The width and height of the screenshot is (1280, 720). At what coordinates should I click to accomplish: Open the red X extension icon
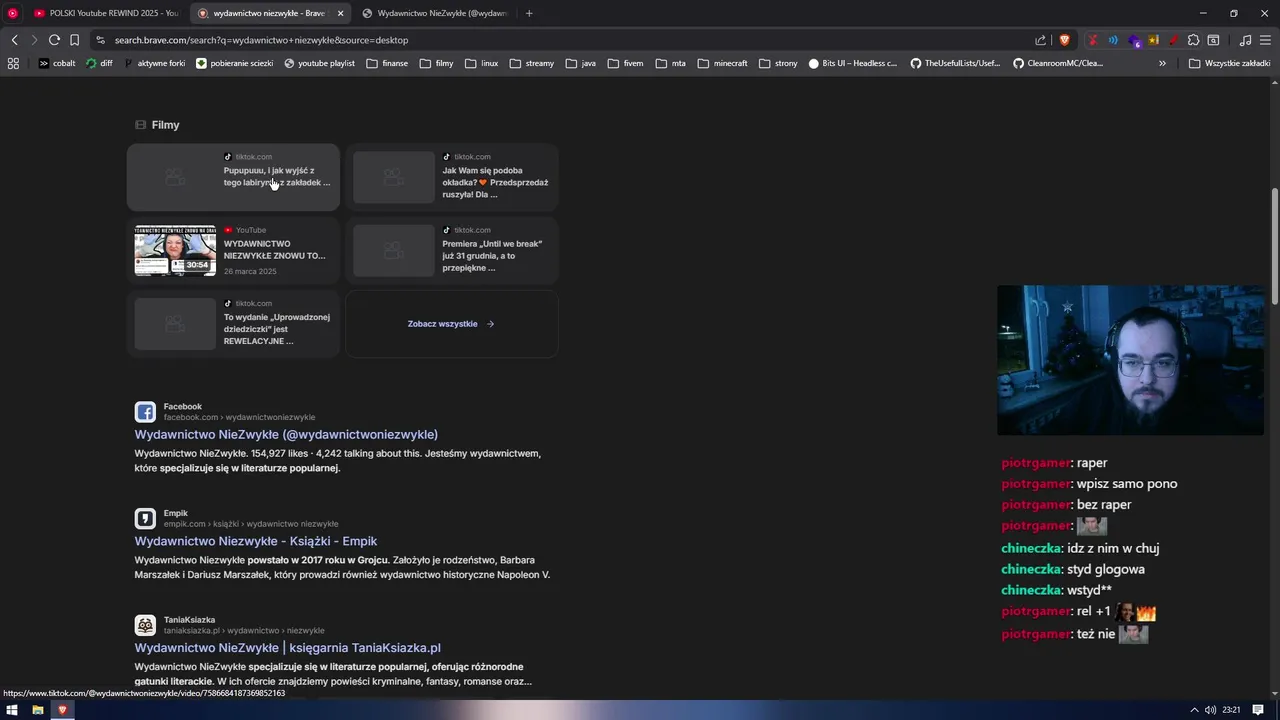[1093, 40]
